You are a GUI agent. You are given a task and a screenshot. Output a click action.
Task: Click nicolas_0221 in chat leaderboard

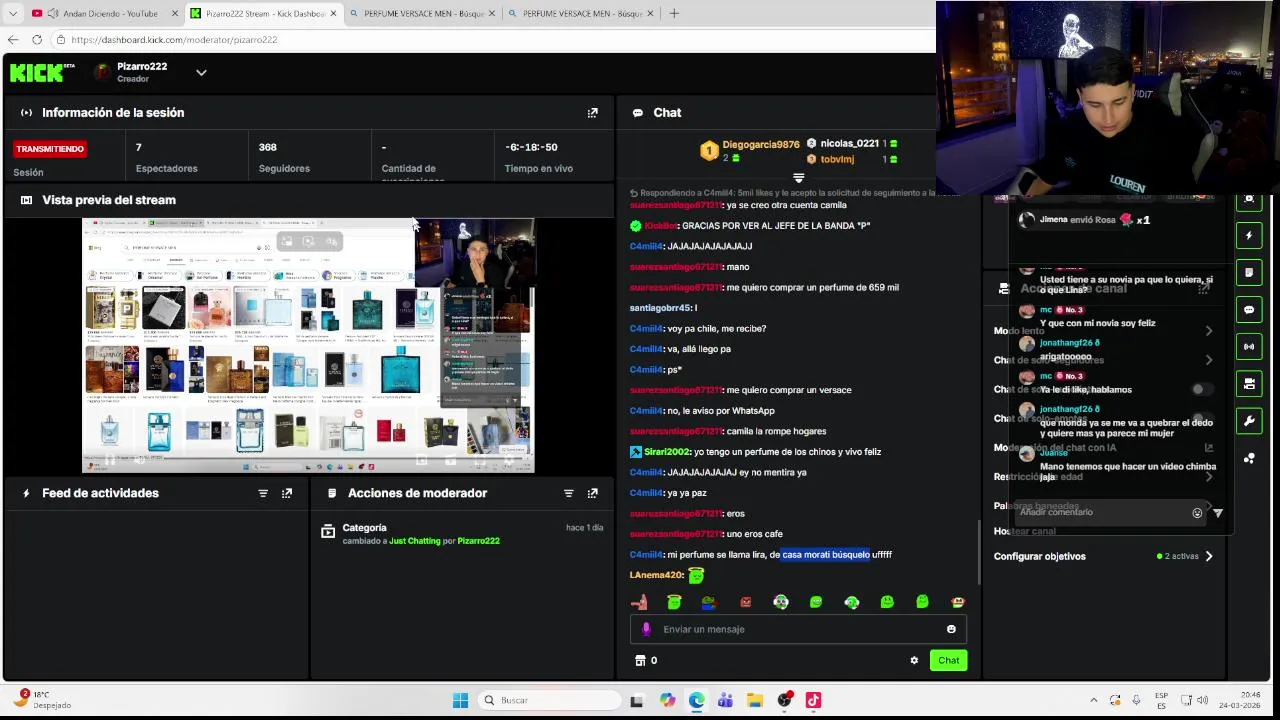coord(850,144)
